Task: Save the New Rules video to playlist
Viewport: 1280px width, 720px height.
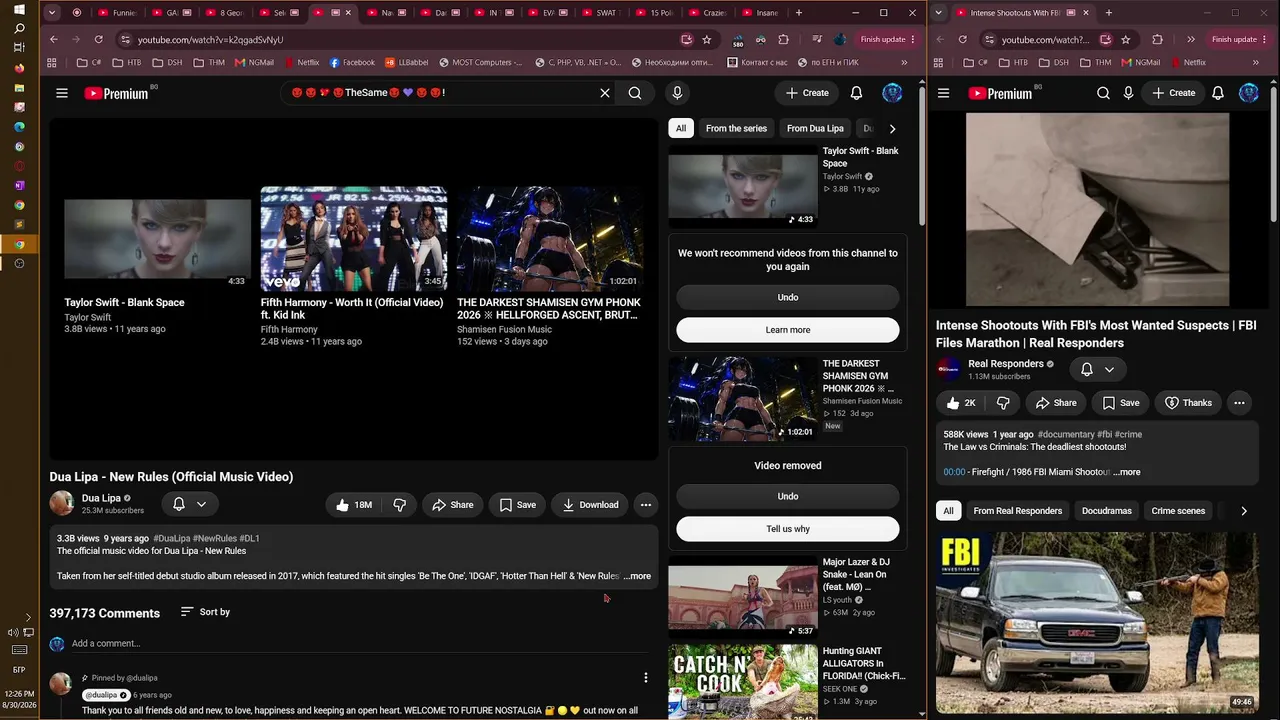Action: 517,505
